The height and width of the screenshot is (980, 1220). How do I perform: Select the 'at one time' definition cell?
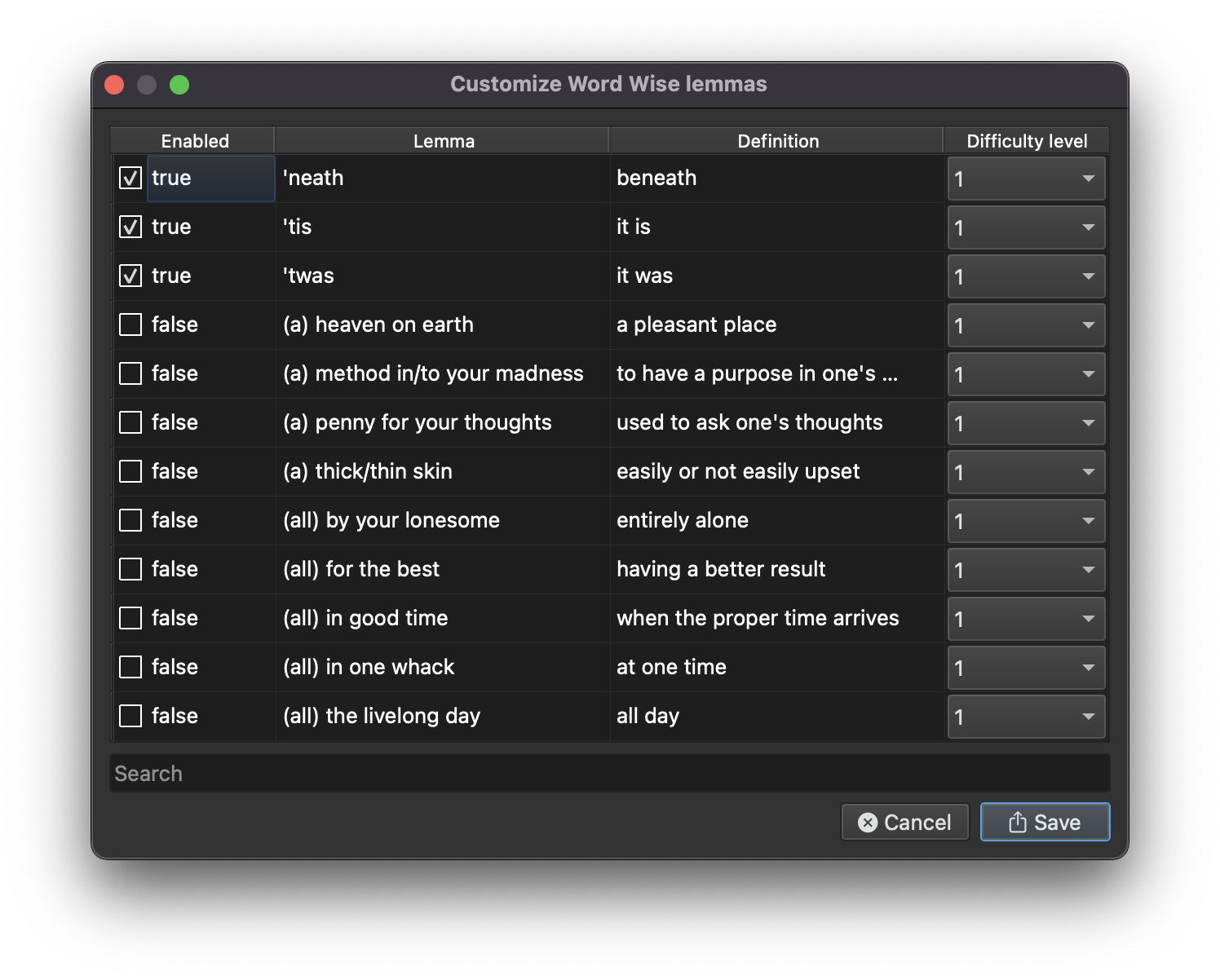click(x=671, y=667)
